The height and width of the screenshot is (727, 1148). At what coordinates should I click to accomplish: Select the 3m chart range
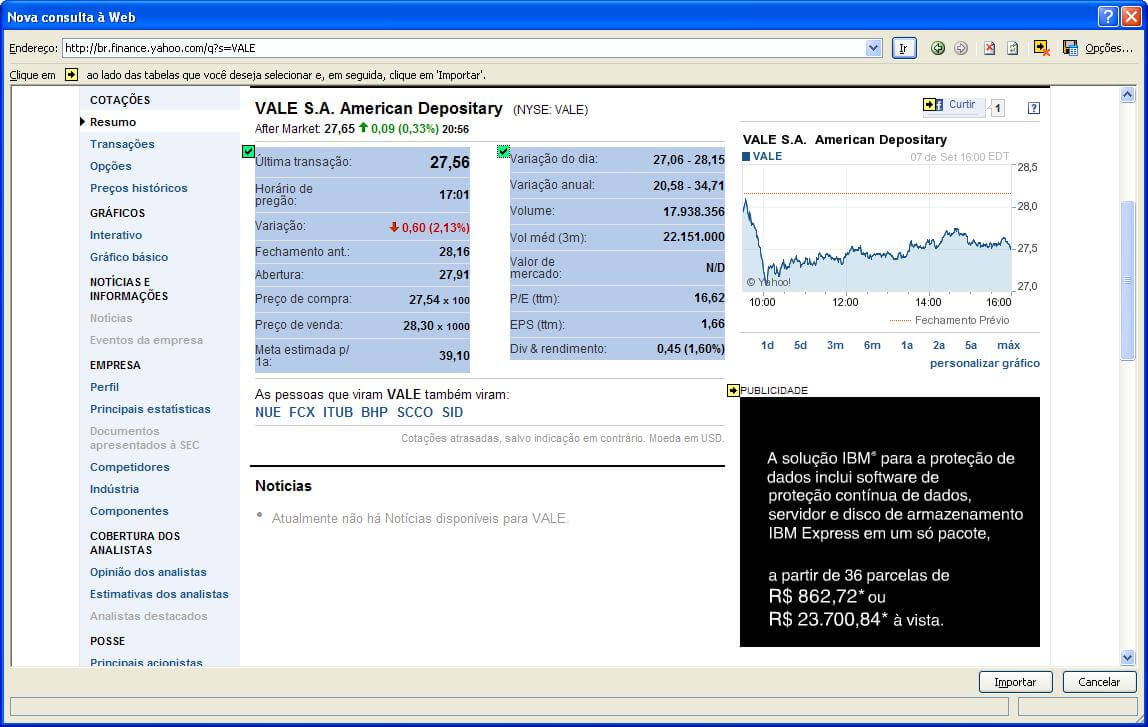[835, 345]
